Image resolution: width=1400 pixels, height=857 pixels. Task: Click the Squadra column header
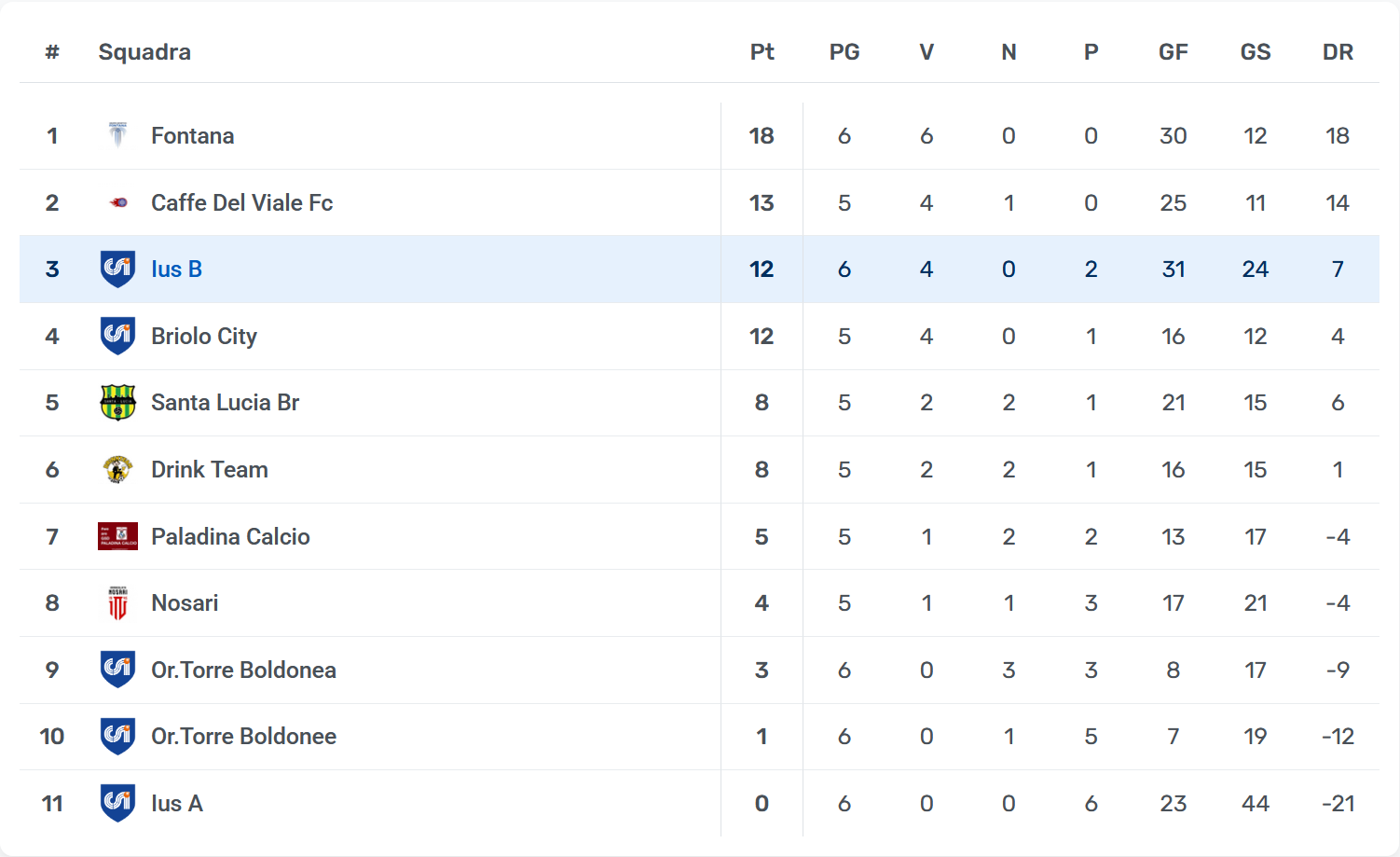(x=144, y=52)
